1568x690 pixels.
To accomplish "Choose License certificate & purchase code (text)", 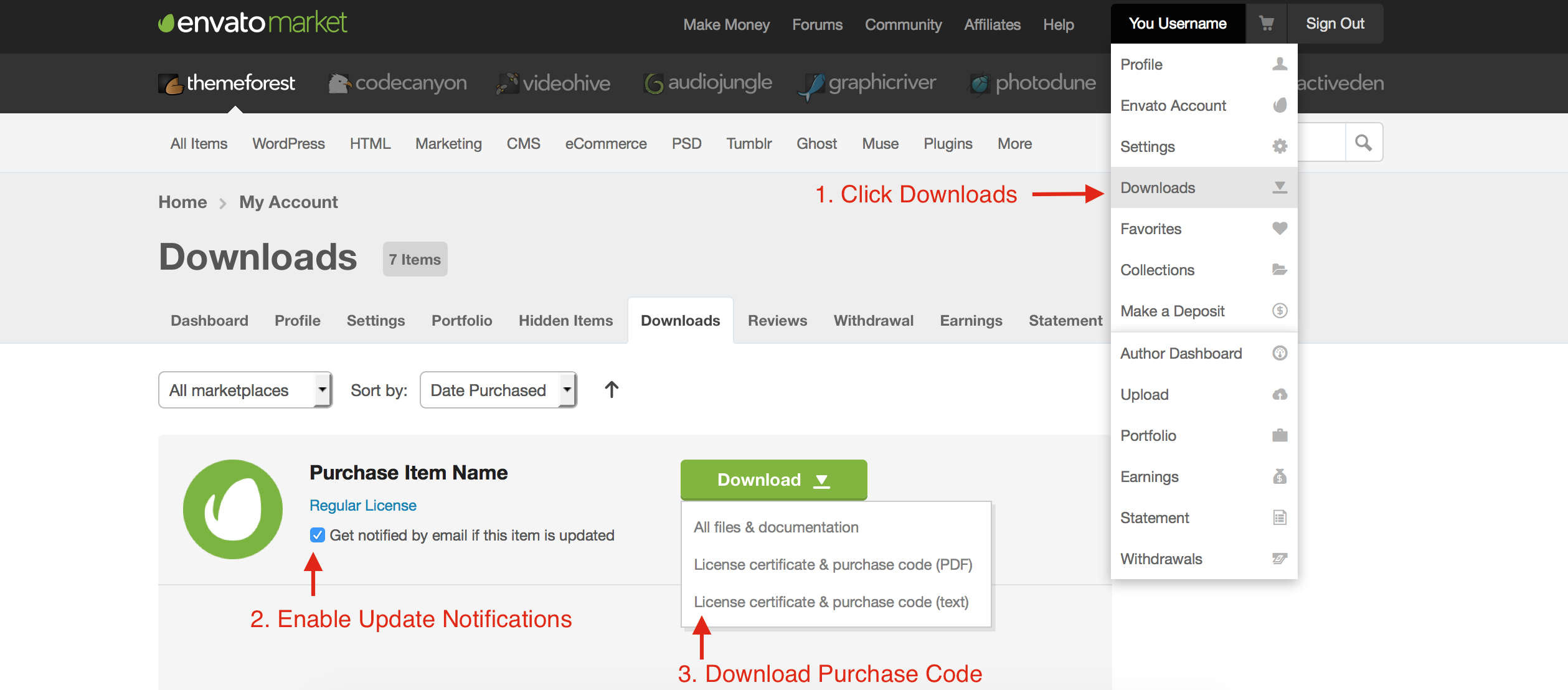I will point(831,602).
